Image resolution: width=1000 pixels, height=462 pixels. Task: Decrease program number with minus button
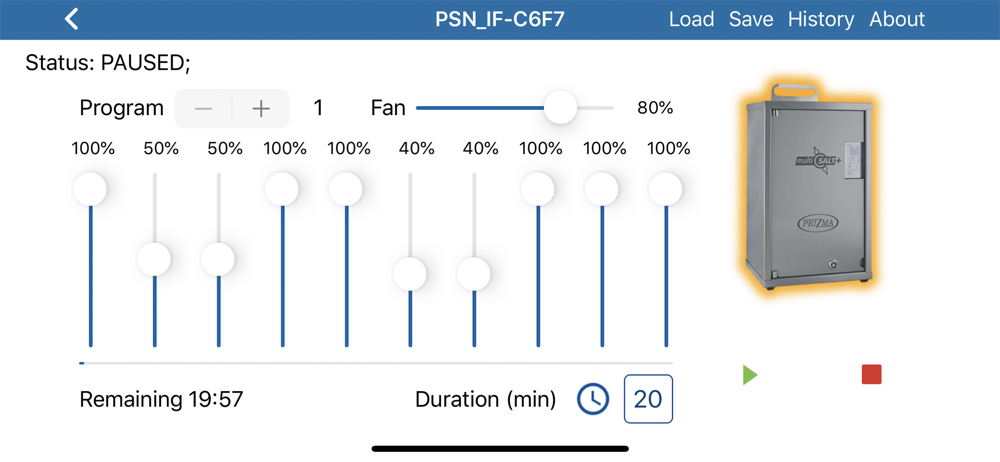click(x=204, y=108)
